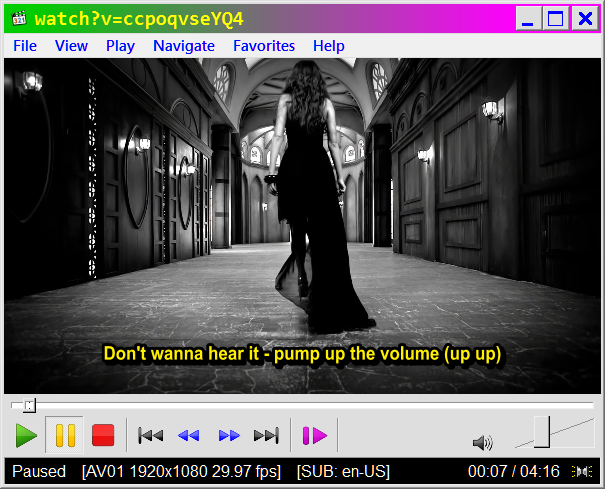The width and height of the screenshot is (605, 489).
Task: Click the blue rewind arrows
Action: click(x=189, y=436)
